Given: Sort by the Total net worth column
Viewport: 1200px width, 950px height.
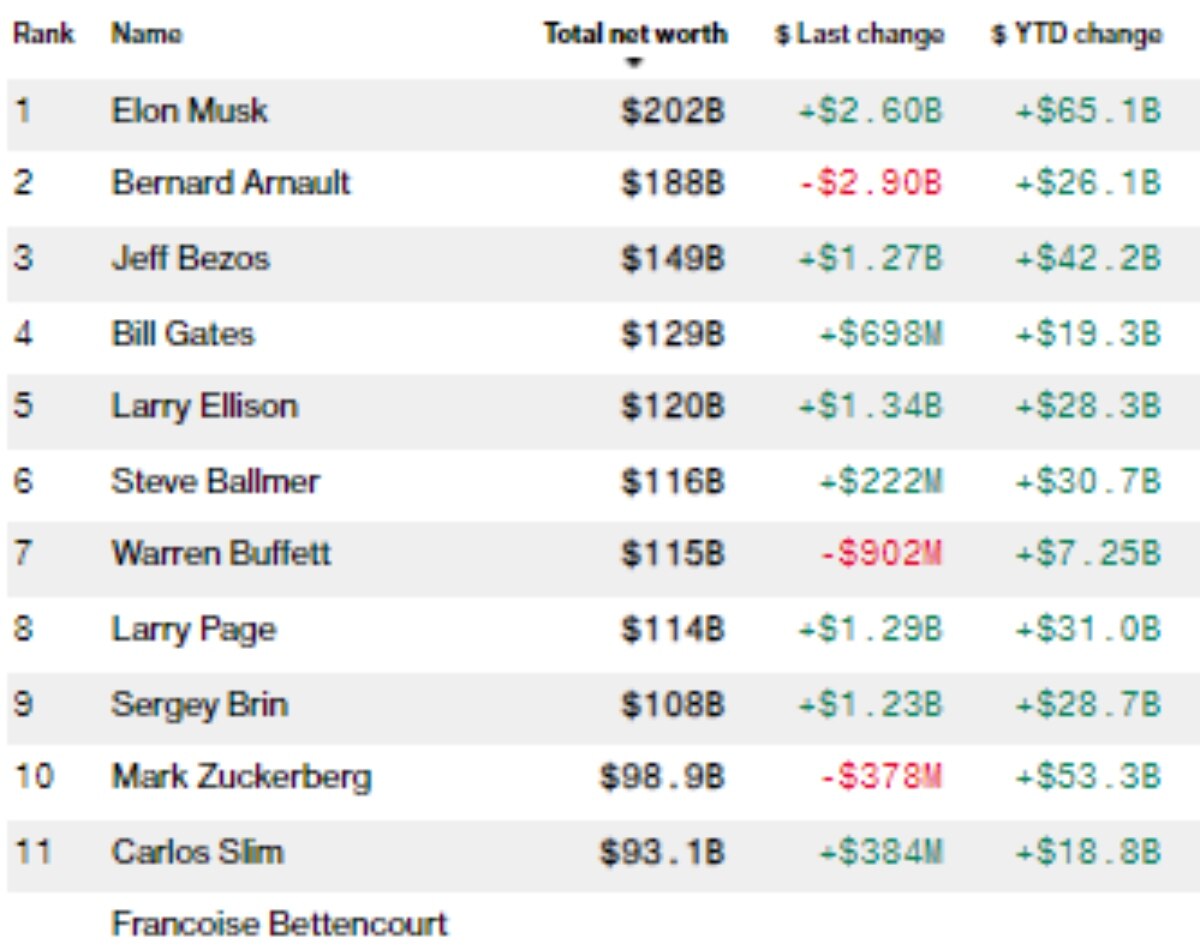Looking at the screenshot, I should (635, 34).
